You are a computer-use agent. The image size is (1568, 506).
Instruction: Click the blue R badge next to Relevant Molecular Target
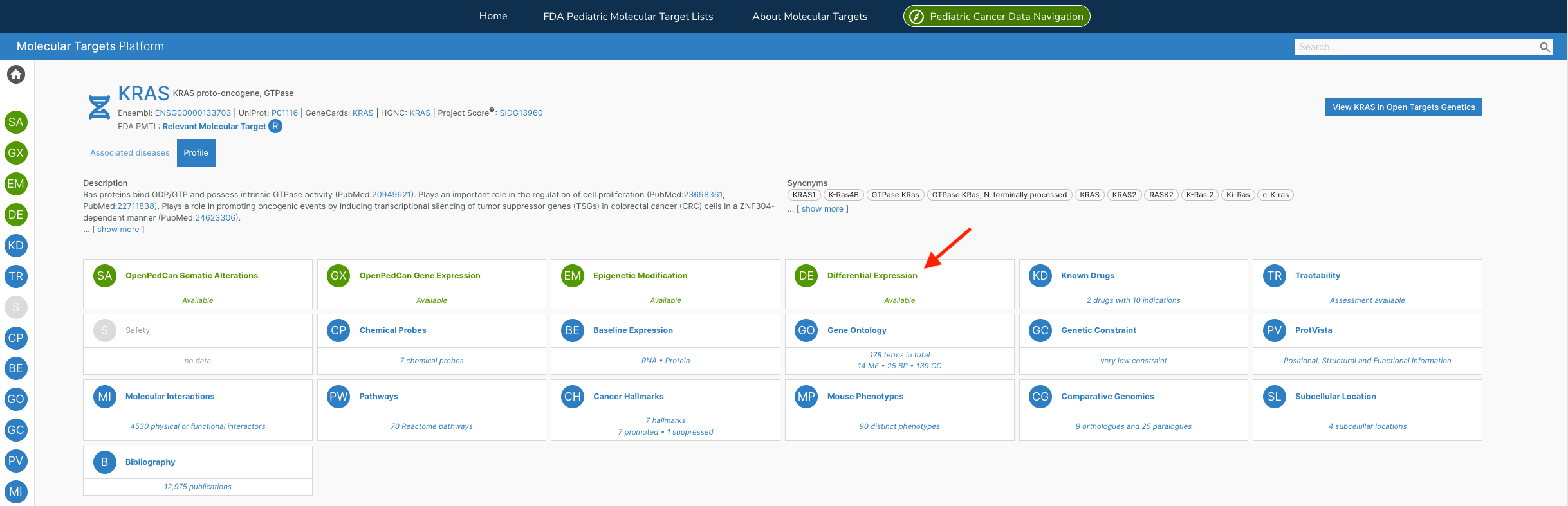tap(275, 126)
